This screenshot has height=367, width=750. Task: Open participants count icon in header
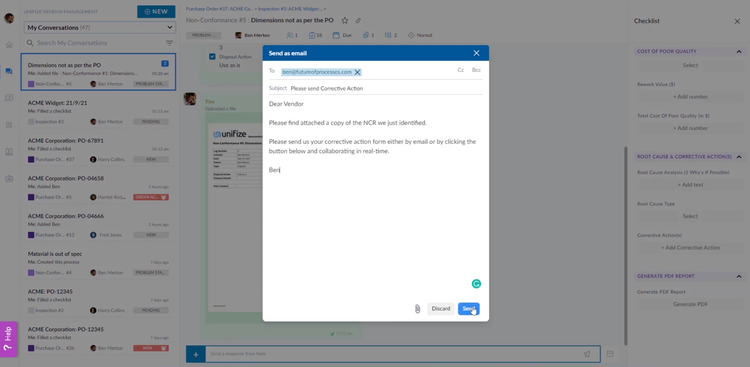click(292, 35)
